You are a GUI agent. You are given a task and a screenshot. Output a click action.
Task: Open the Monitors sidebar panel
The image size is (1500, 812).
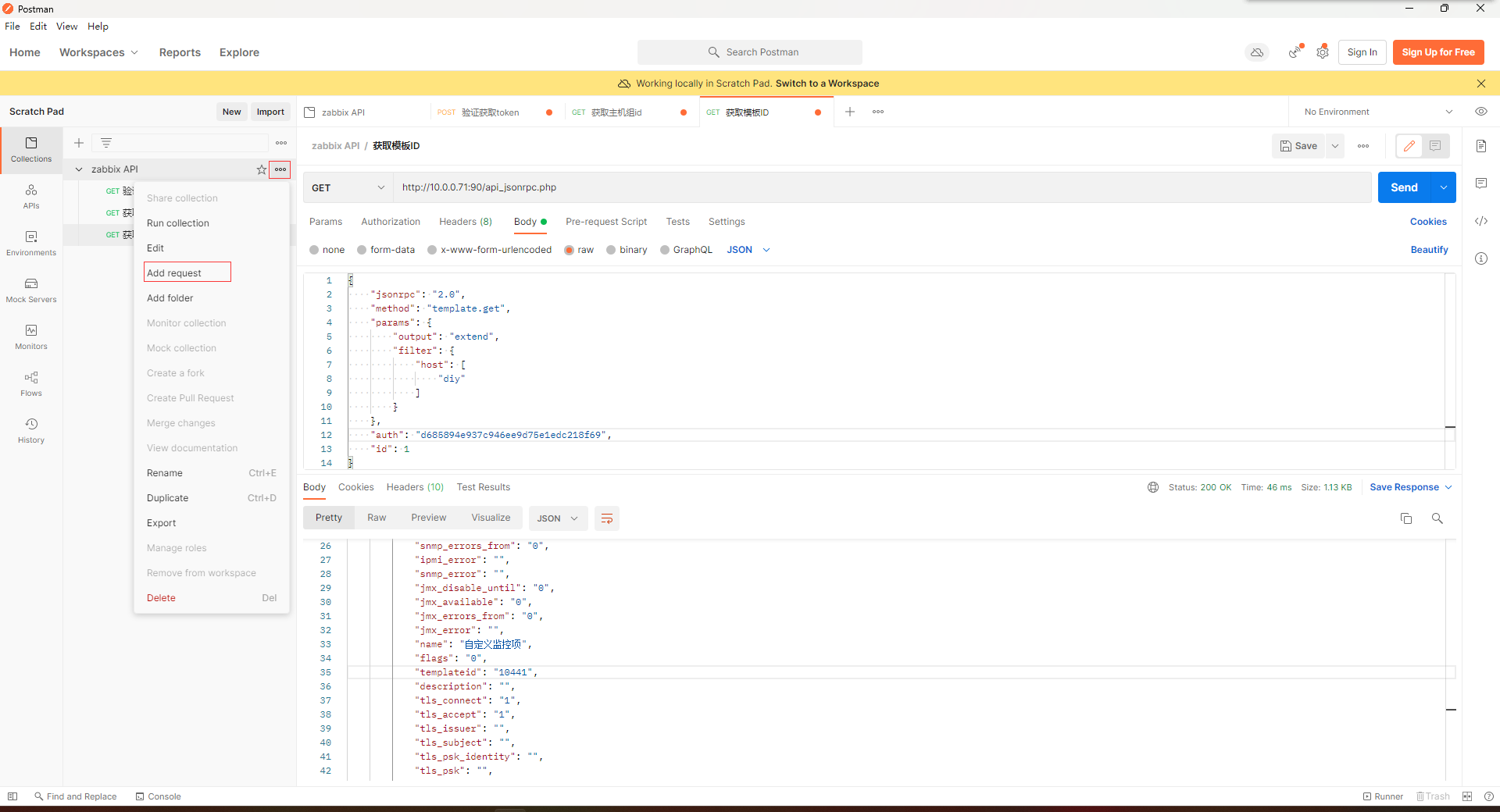[31, 337]
